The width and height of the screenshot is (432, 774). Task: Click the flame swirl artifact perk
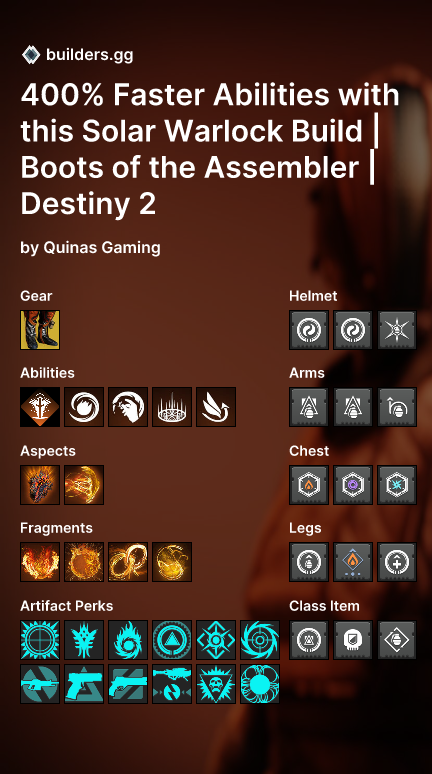[x=128, y=640]
